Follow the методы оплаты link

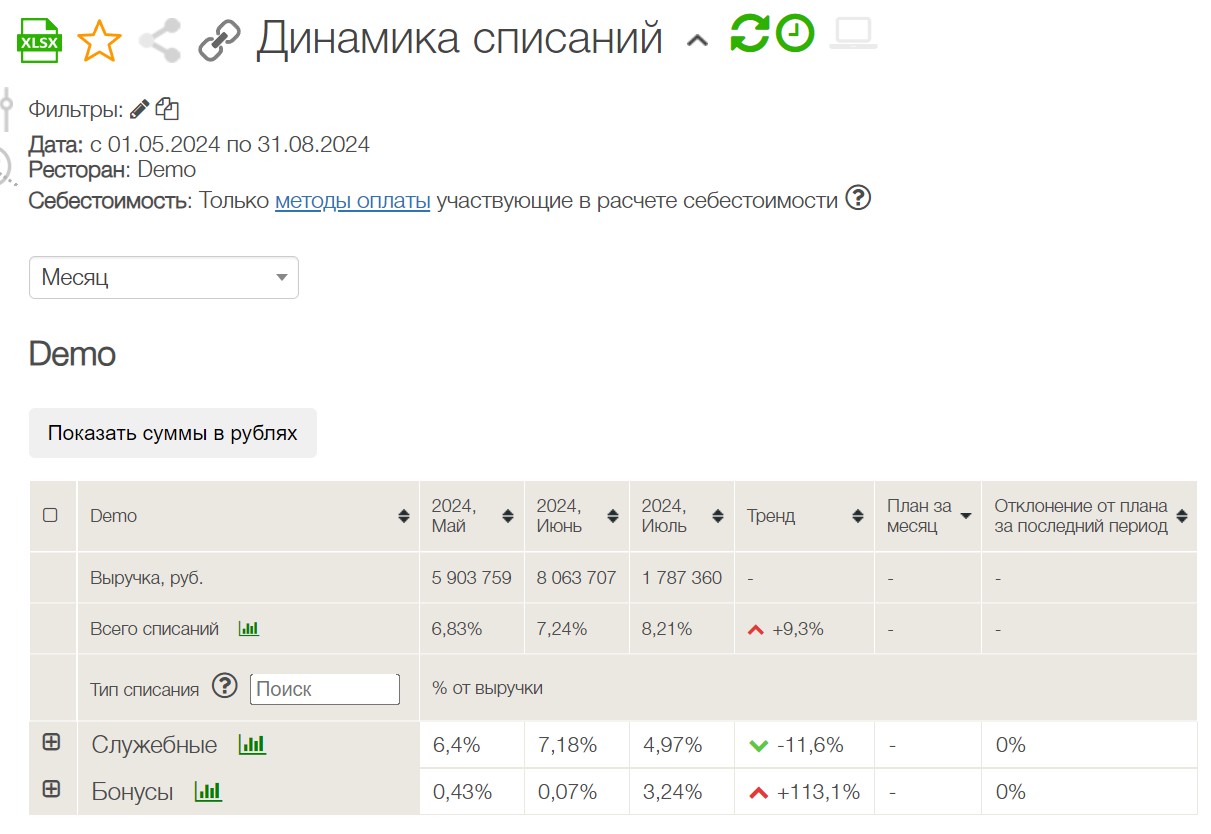(352, 200)
